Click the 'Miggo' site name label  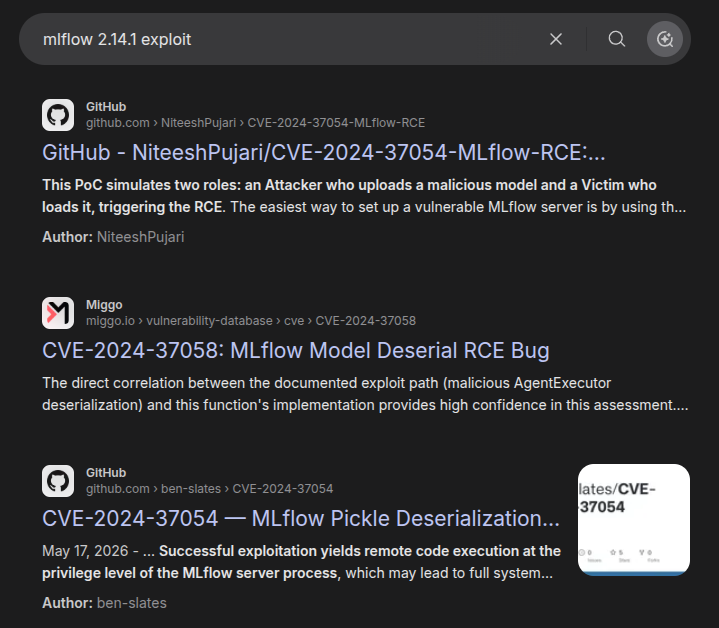104,305
